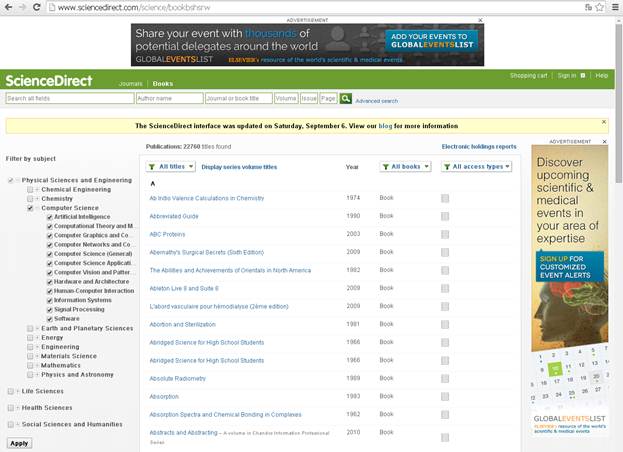Close the top banner advertisement
The height and width of the screenshot is (452, 623).
pos(480,20)
